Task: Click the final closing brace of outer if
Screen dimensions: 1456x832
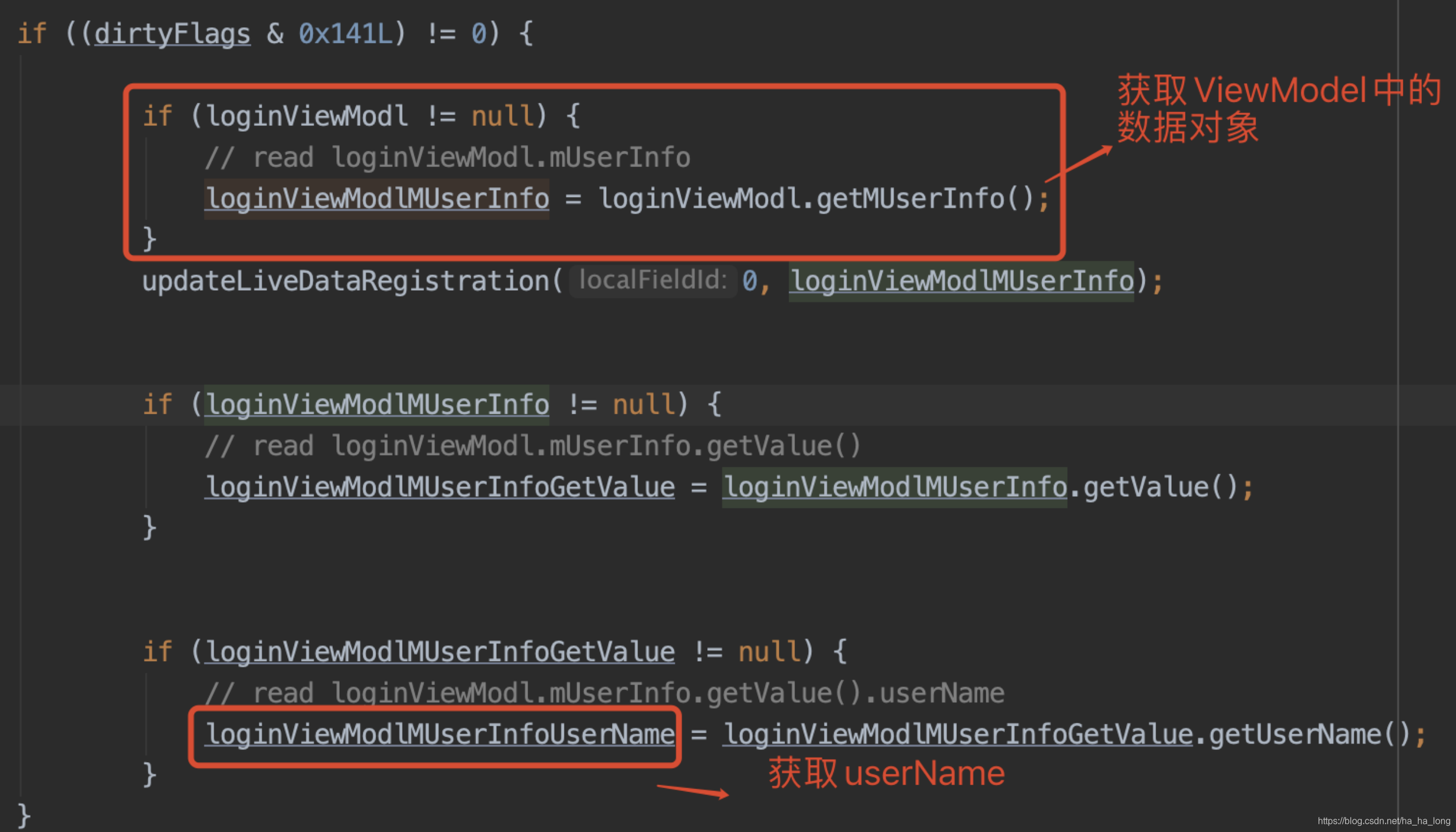Action: pos(24,815)
